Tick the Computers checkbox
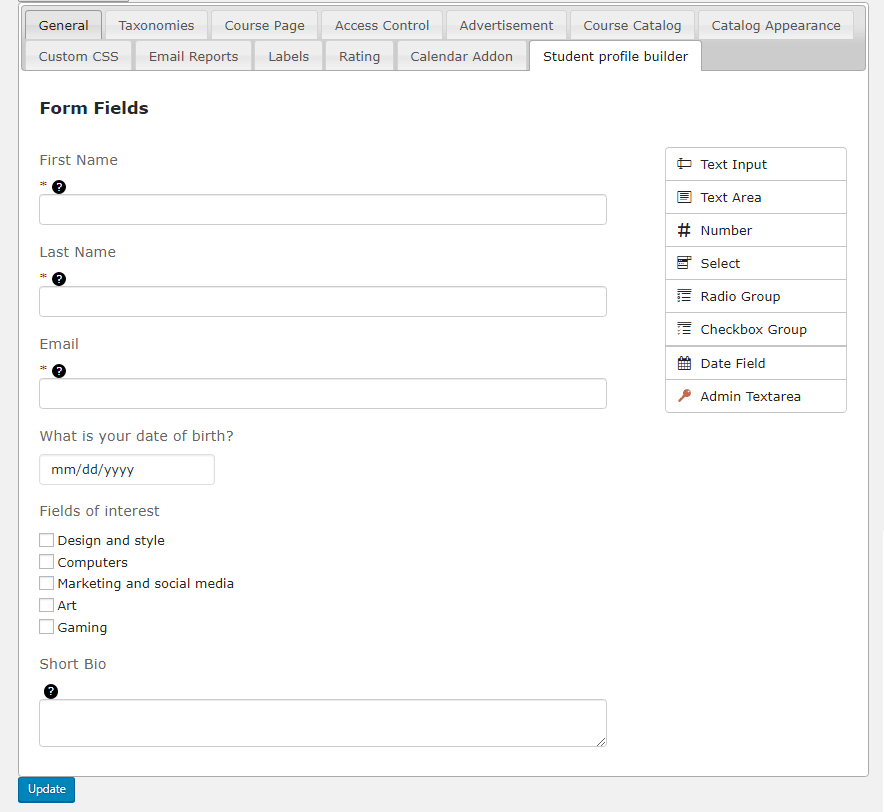The width and height of the screenshot is (884, 812). tap(47, 562)
